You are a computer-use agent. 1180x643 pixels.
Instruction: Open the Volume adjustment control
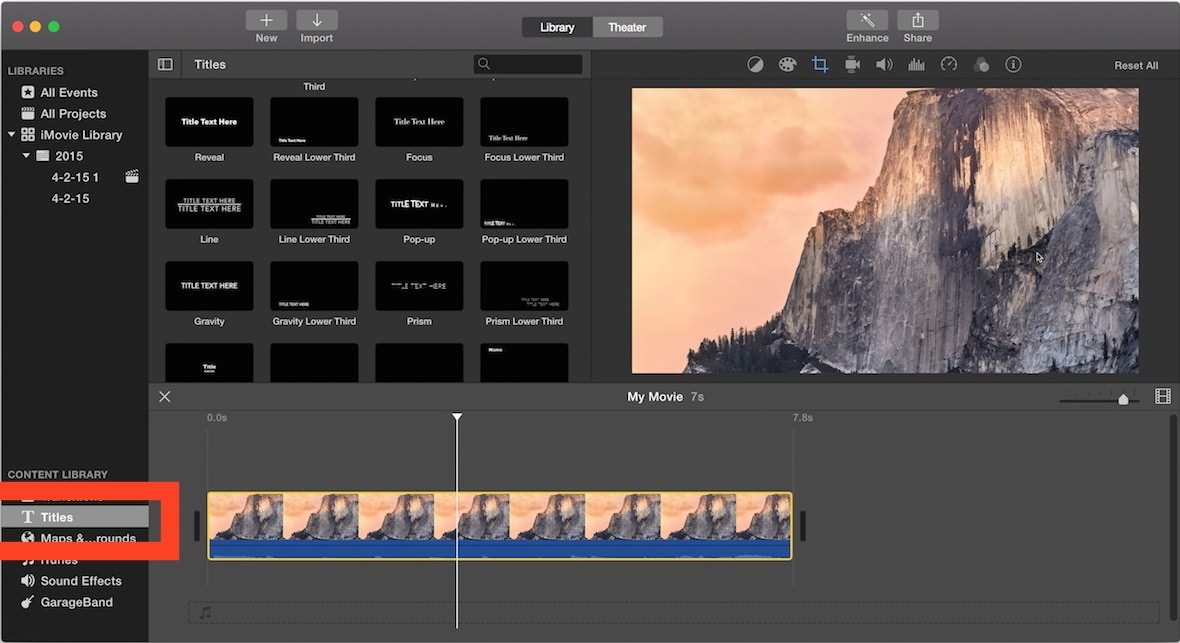pyautogui.click(x=884, y=64)
